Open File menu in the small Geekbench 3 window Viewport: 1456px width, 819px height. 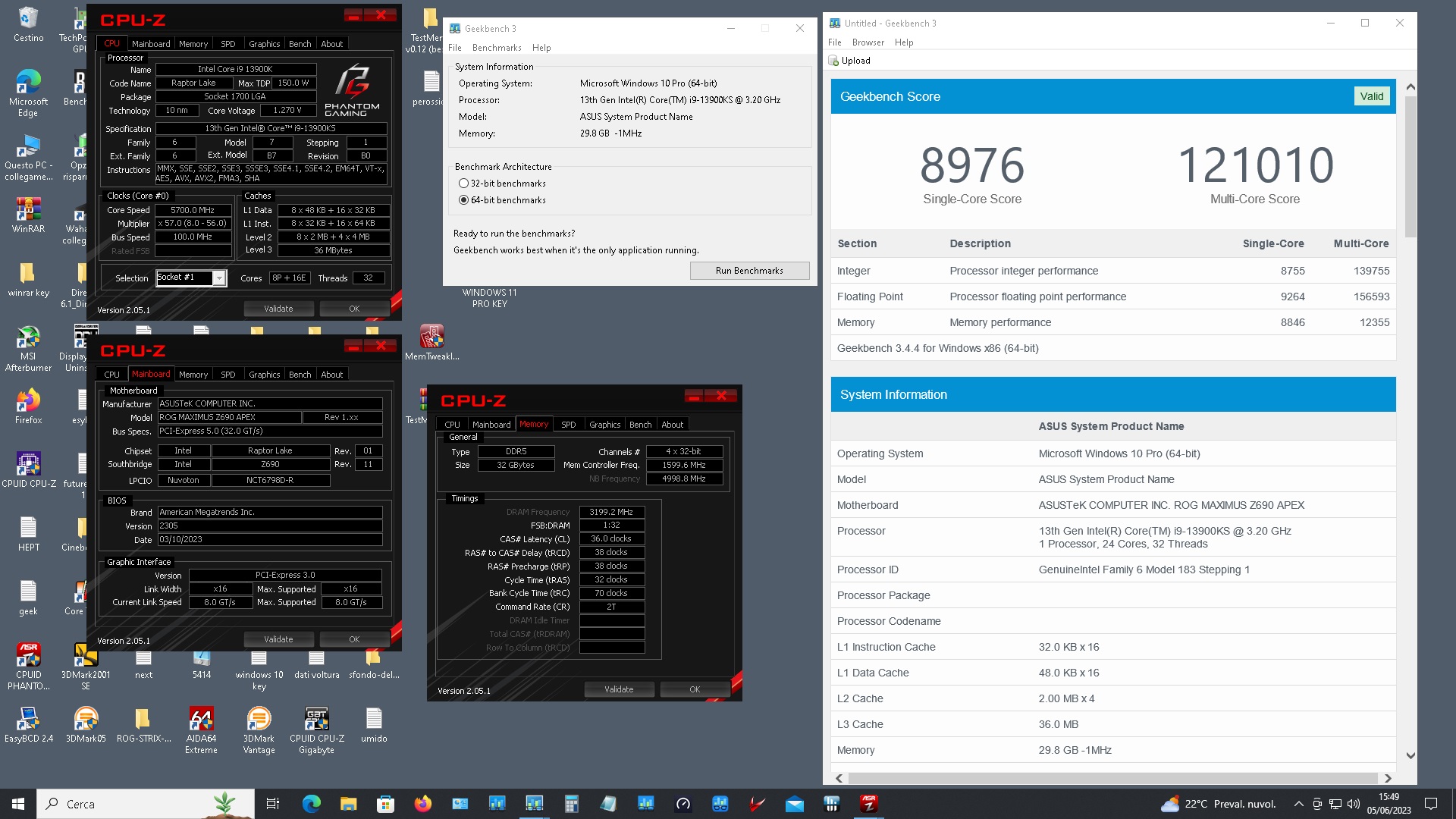455,48
